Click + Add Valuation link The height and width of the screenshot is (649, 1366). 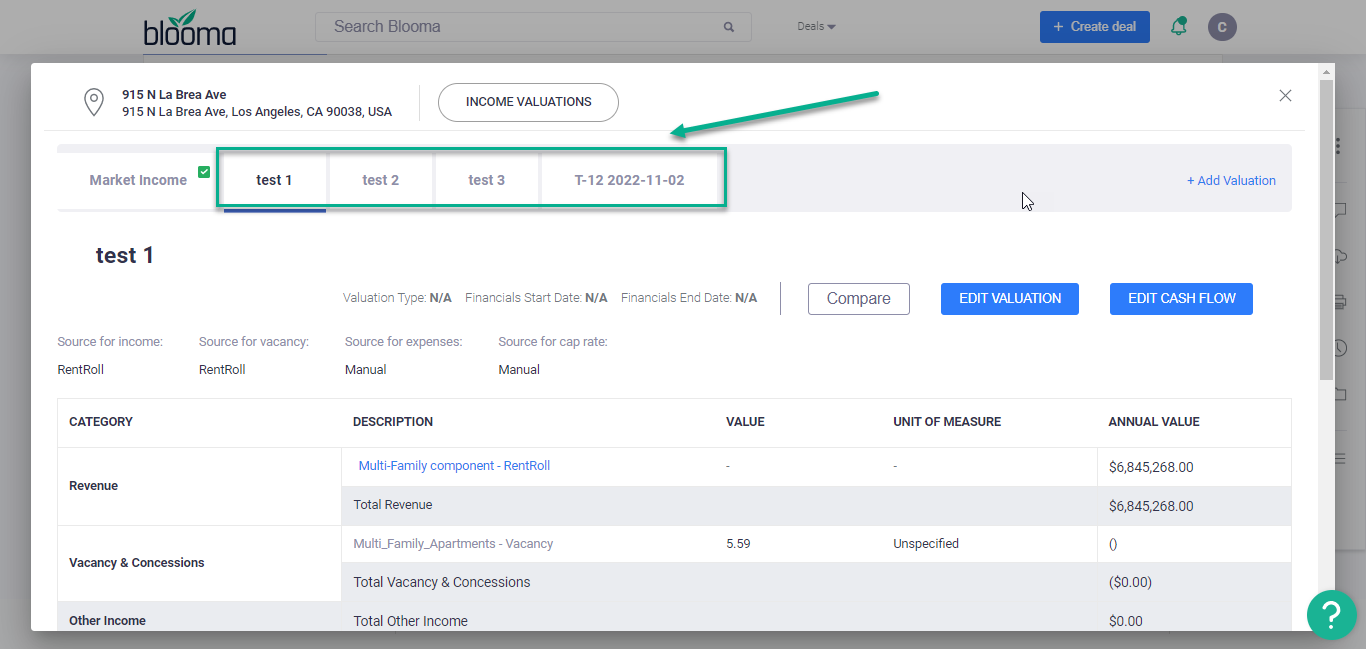click(x=1231, y=181)
